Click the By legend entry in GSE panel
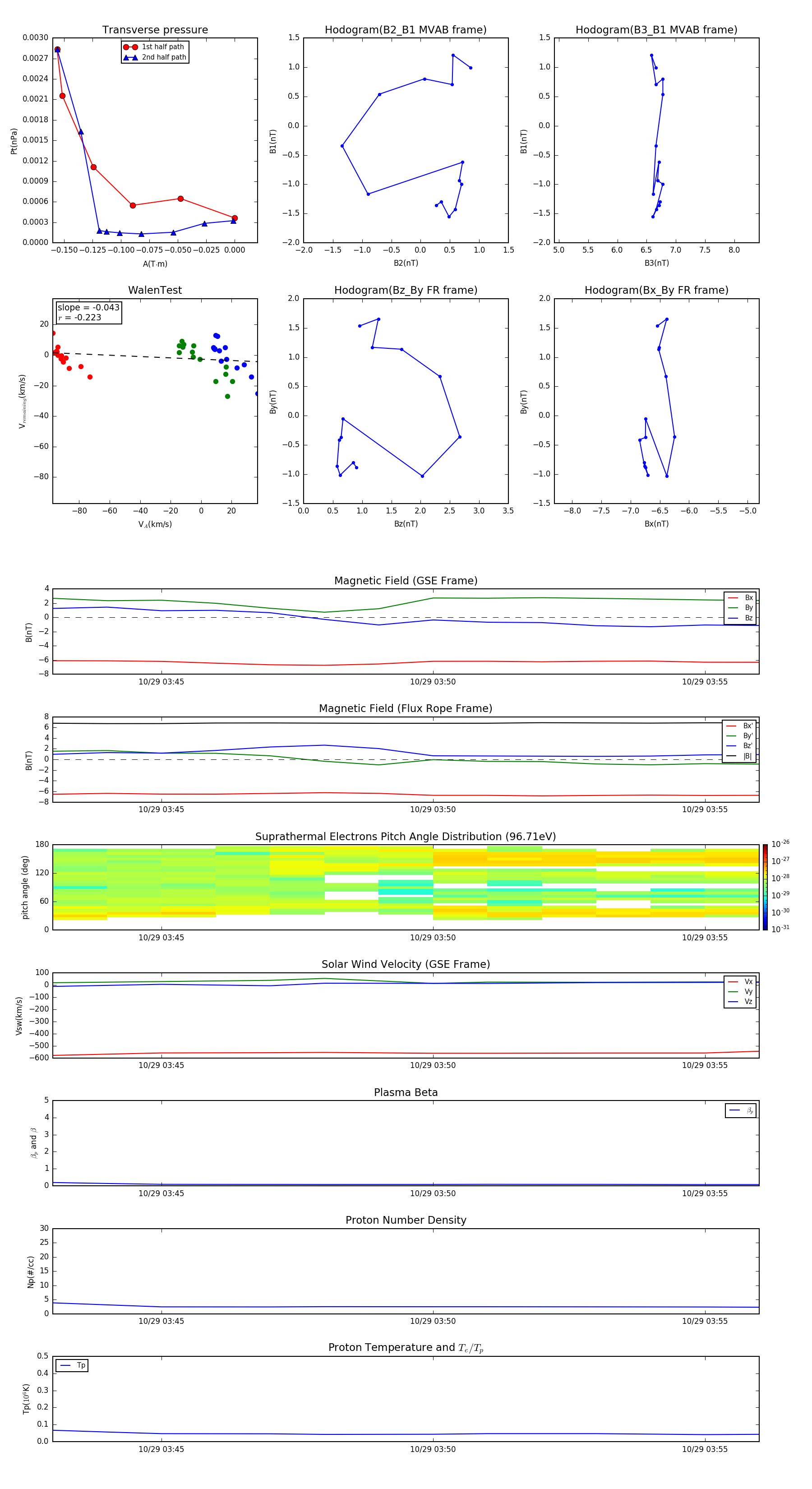 pos(740,608)
